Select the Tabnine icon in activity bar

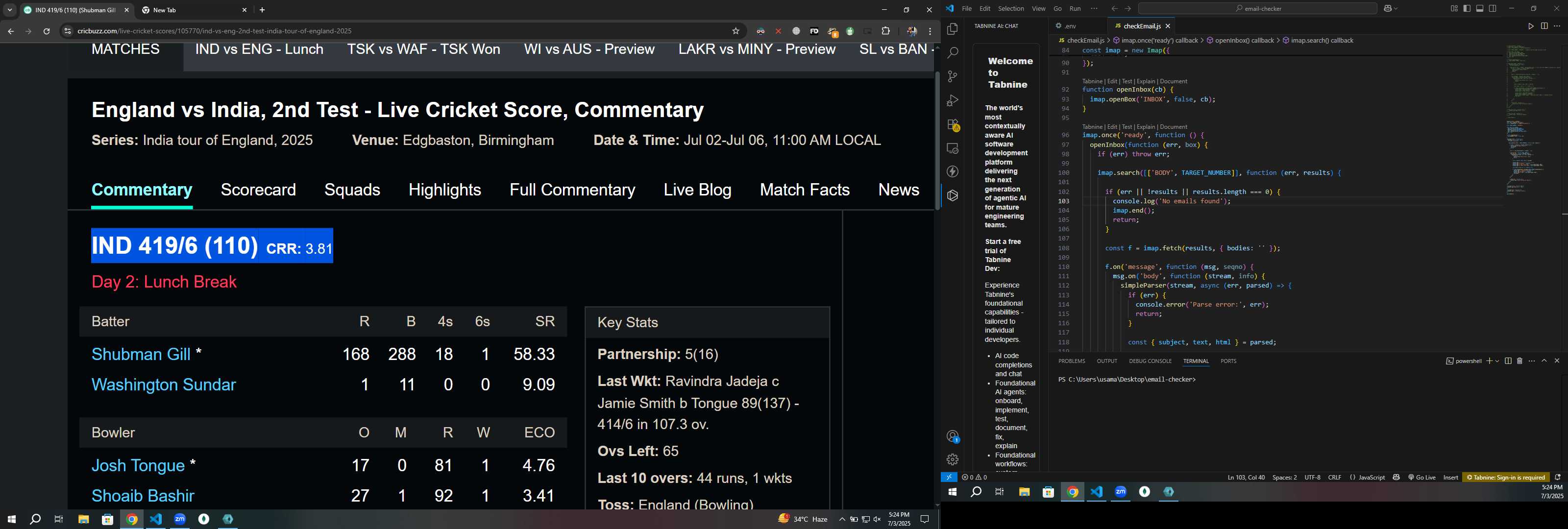tap(953, 195)
